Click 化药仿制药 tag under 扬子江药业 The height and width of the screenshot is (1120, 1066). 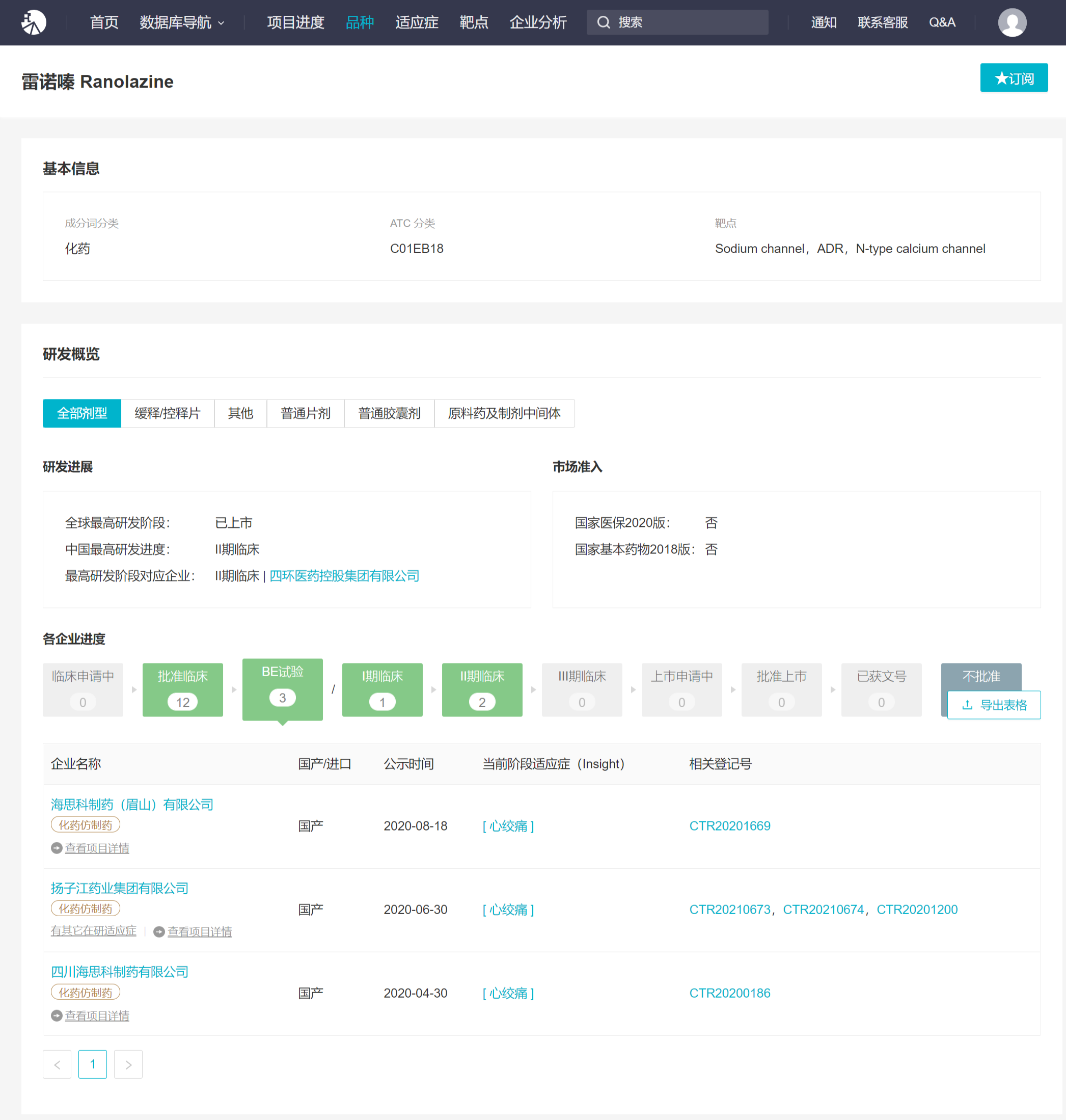pyautogui.click(x=86, y=909)
